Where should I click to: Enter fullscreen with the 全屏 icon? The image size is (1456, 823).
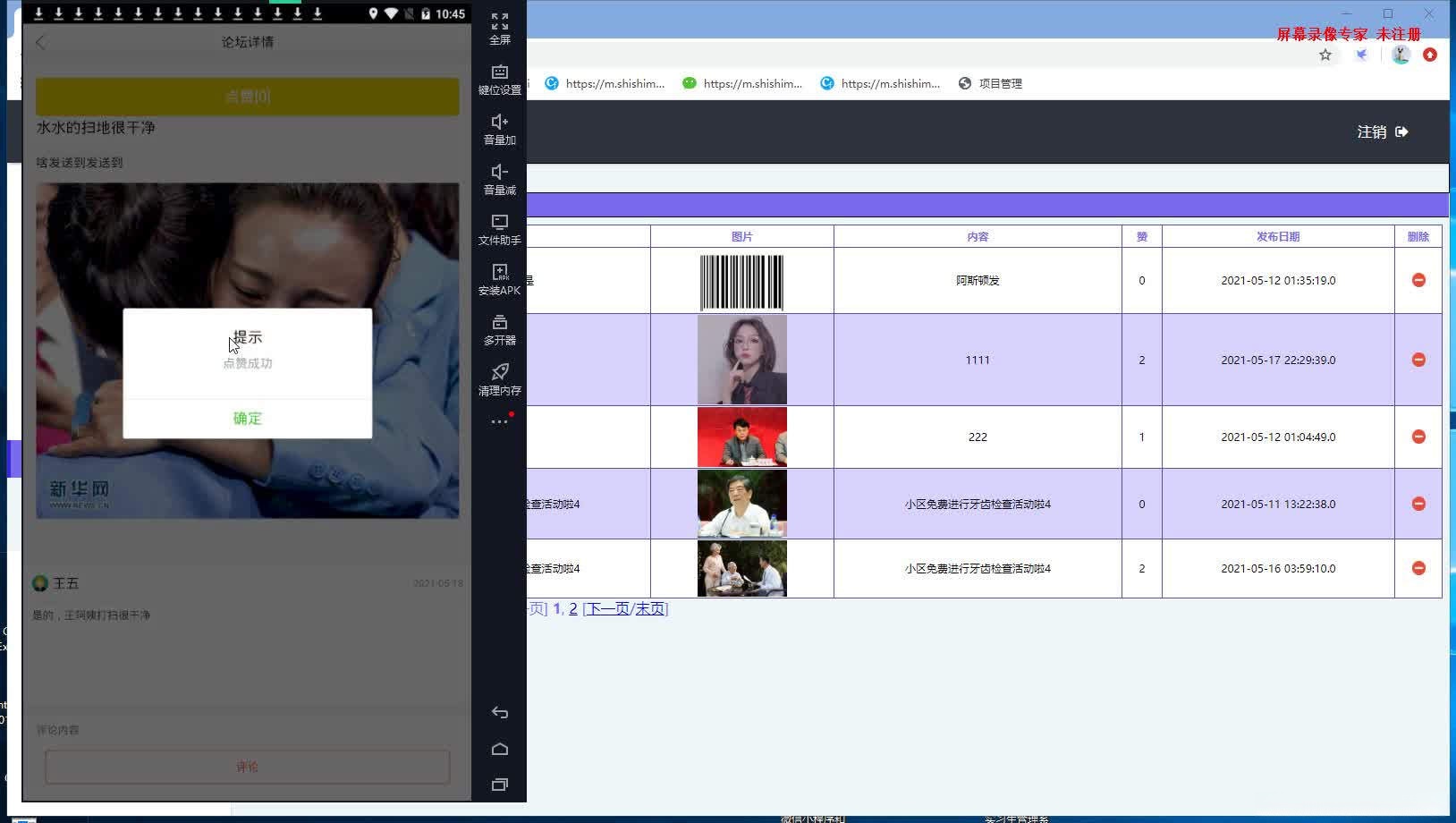coord(499,27)
